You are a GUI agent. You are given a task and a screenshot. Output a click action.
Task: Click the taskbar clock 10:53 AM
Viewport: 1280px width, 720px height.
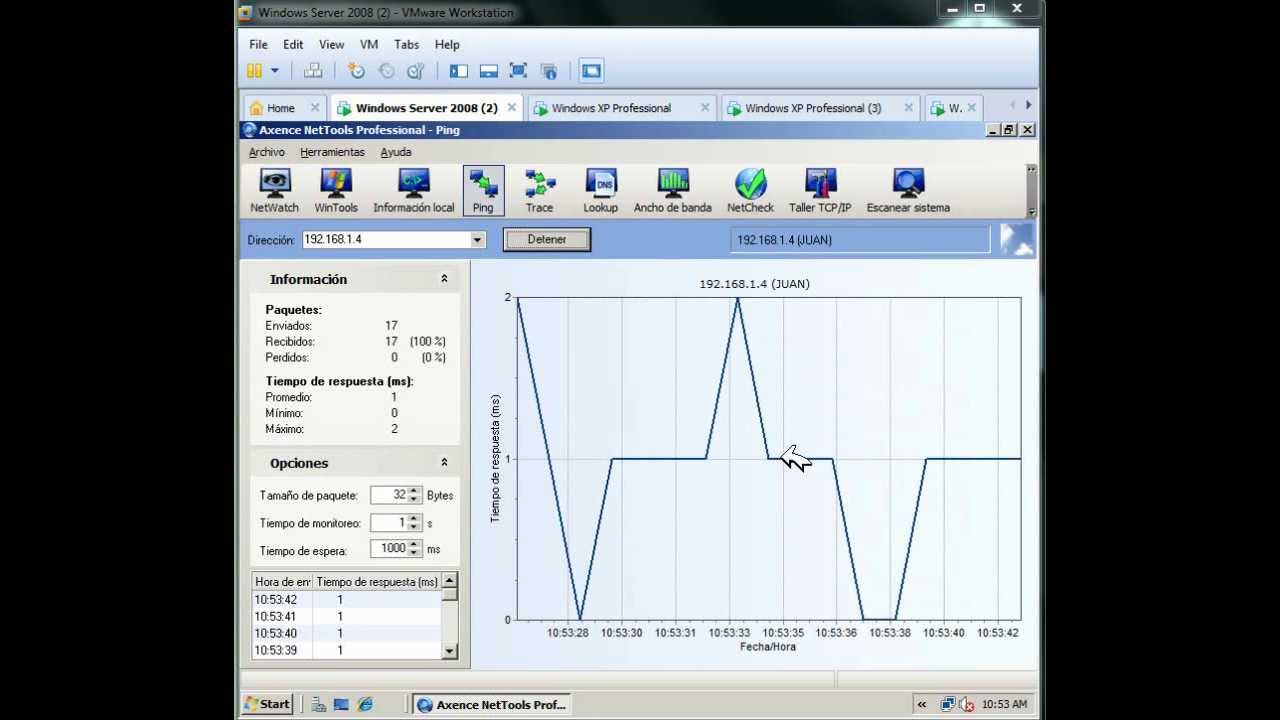[1004, 704]
